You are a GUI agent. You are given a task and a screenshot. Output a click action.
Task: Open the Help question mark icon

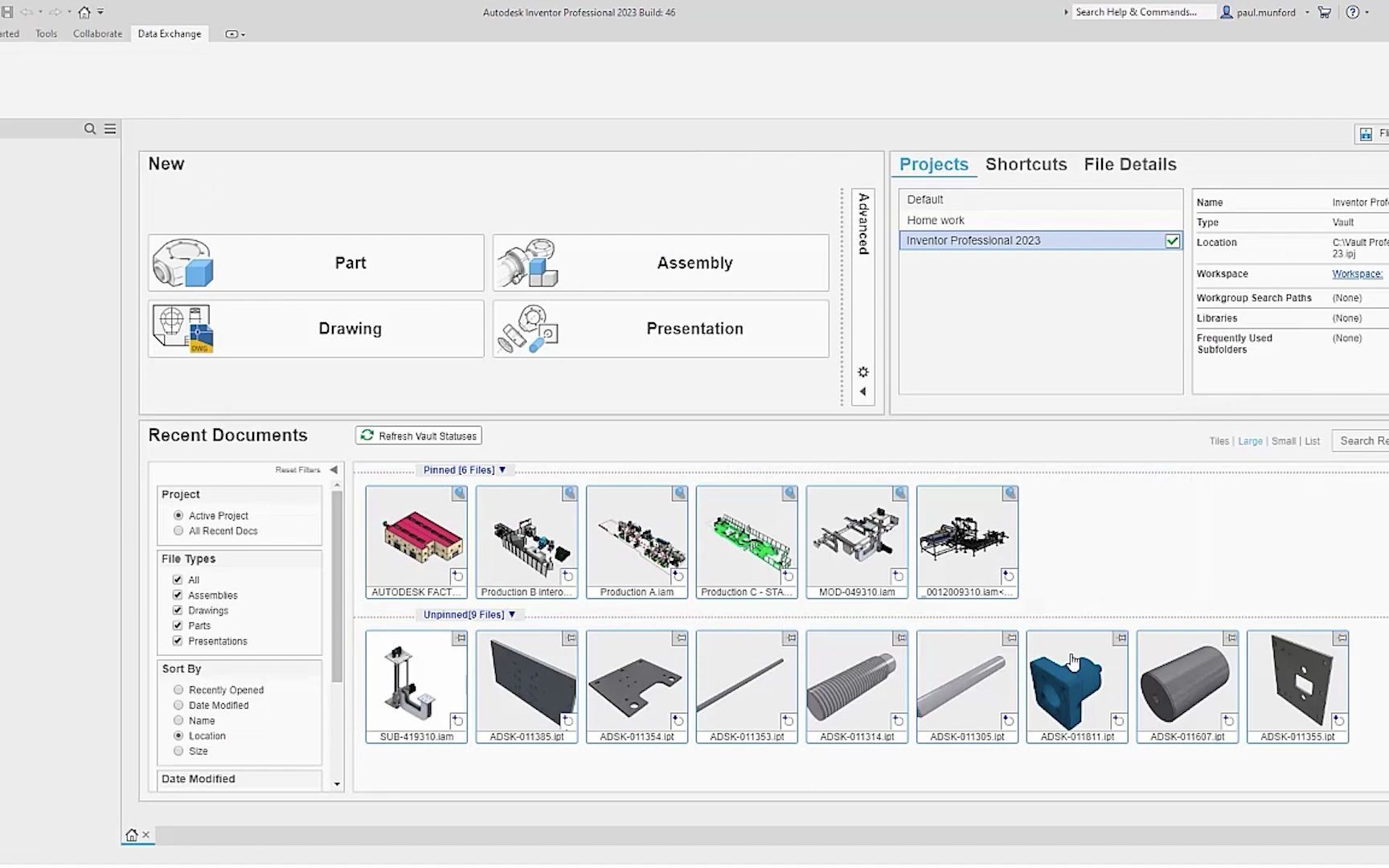pyautogui.click(x=1353, y=12)
